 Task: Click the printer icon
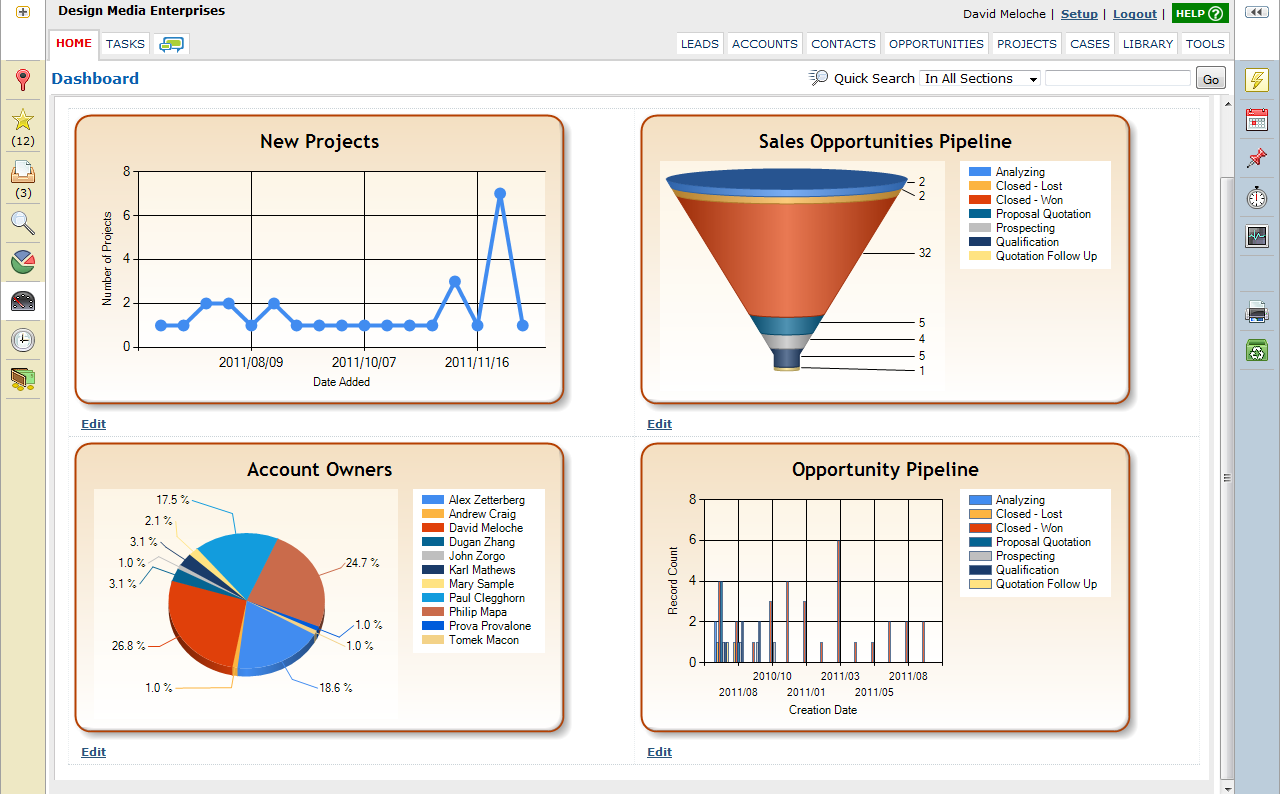(1257, 312)
